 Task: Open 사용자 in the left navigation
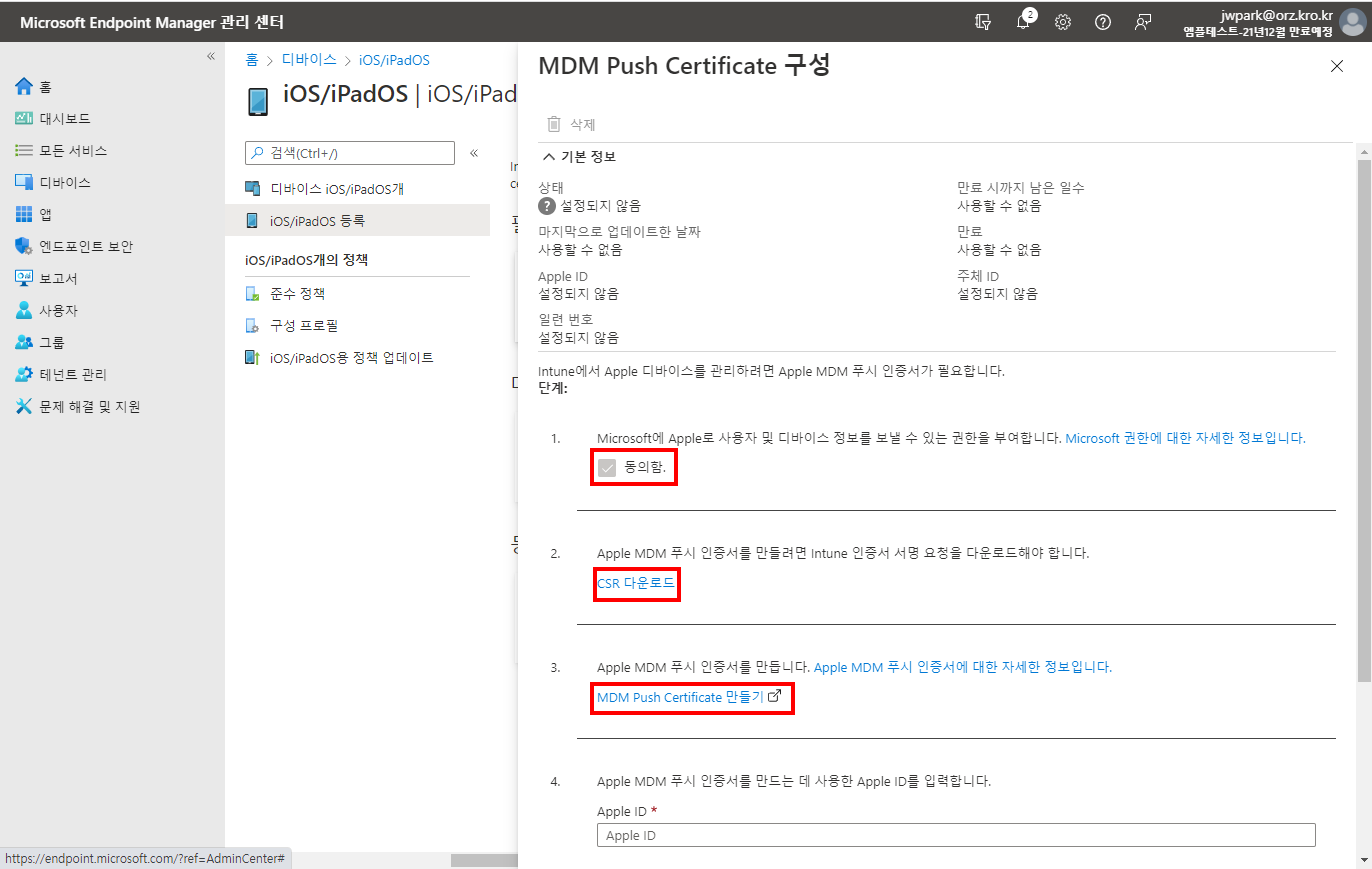(46, 311)
